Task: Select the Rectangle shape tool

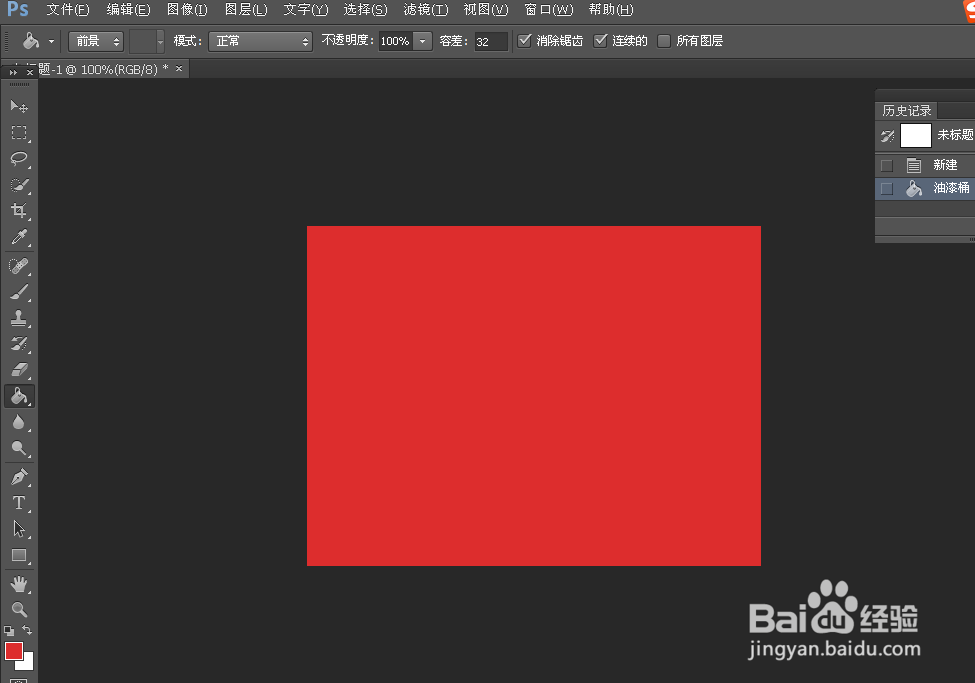Action: (19, 555)
